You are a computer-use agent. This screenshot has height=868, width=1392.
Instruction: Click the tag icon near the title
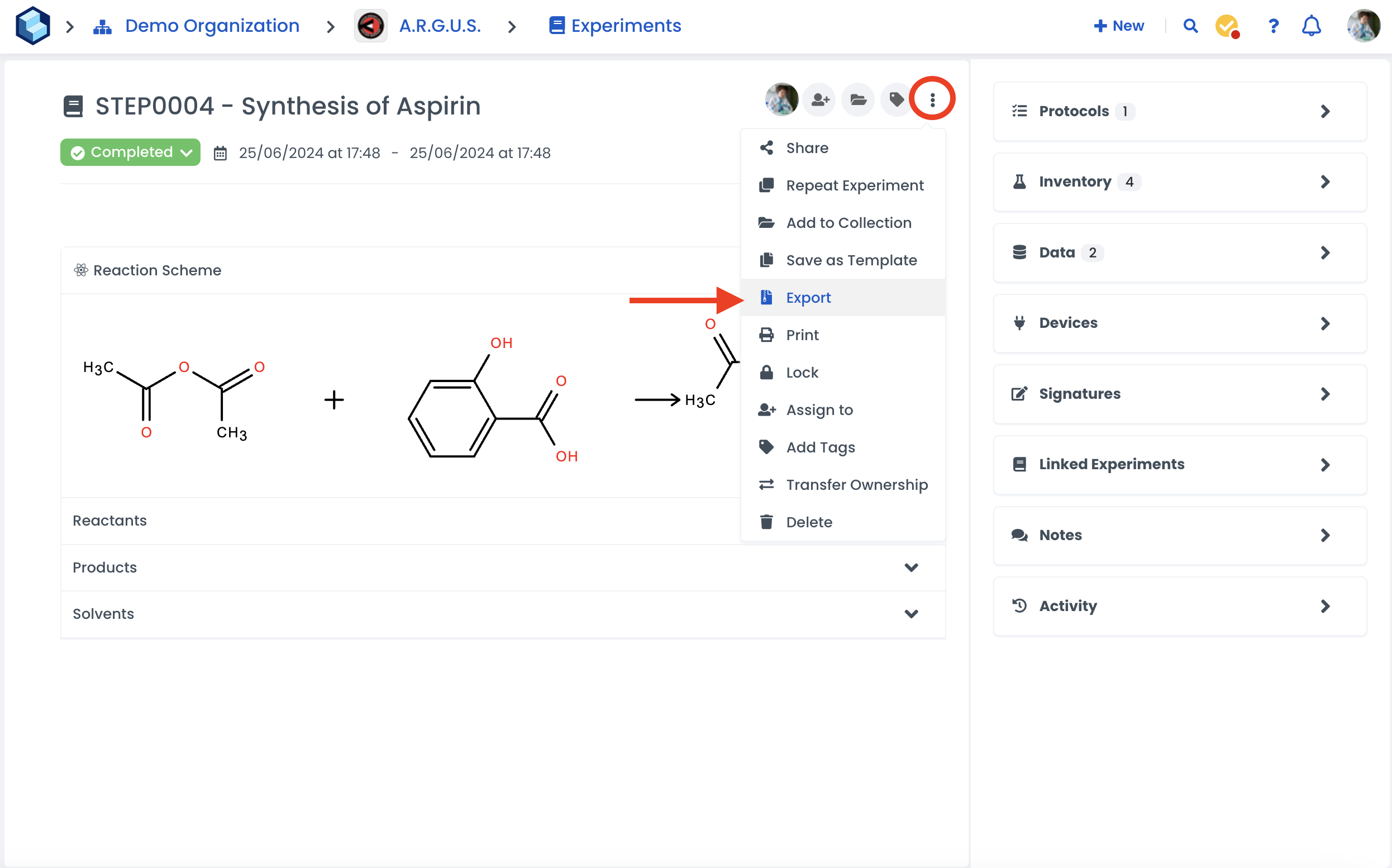[x=895, y=100]
